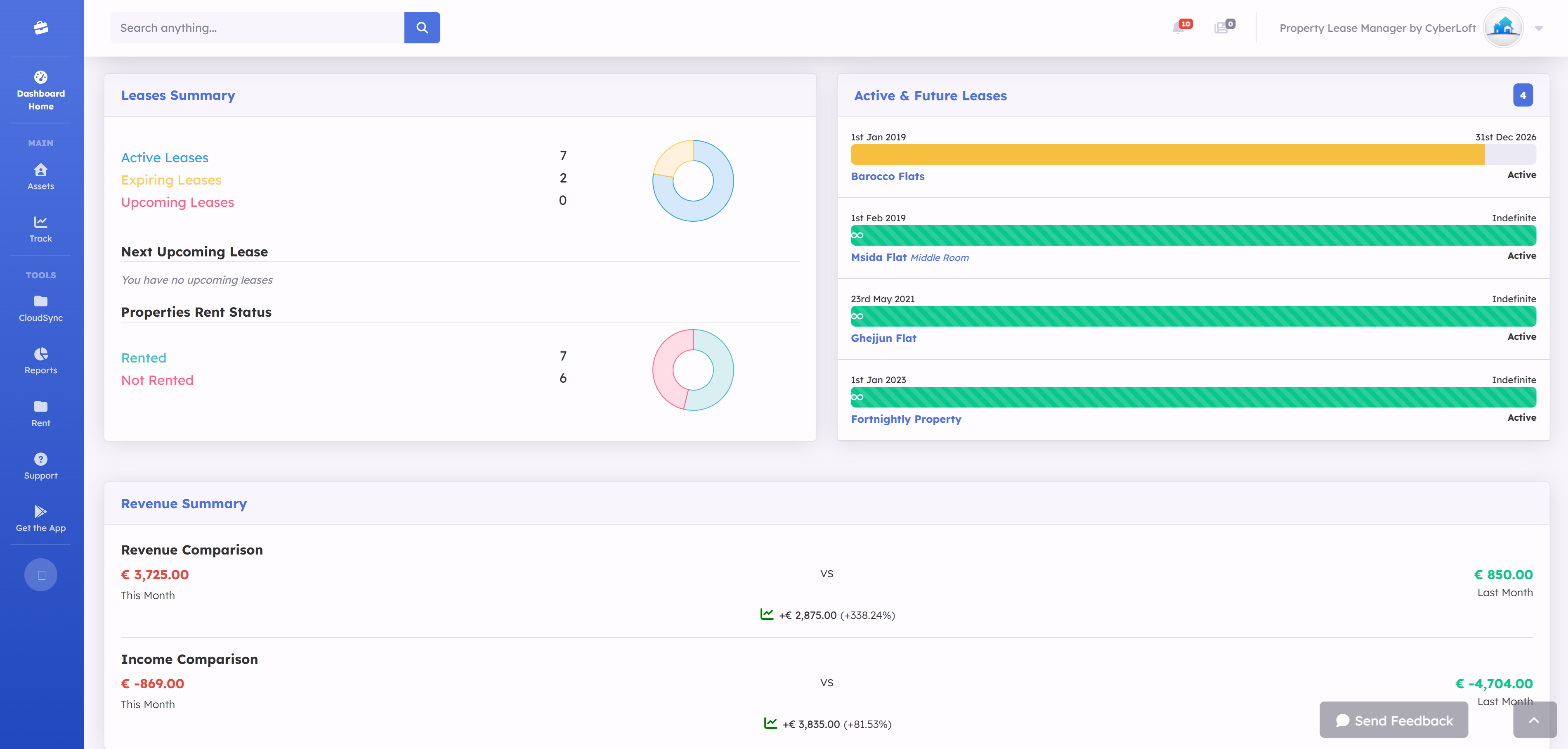The width and height of the screenshot is (1568, 749).
Task: Click the Send Feedback button
Action: click(1393, 721)
